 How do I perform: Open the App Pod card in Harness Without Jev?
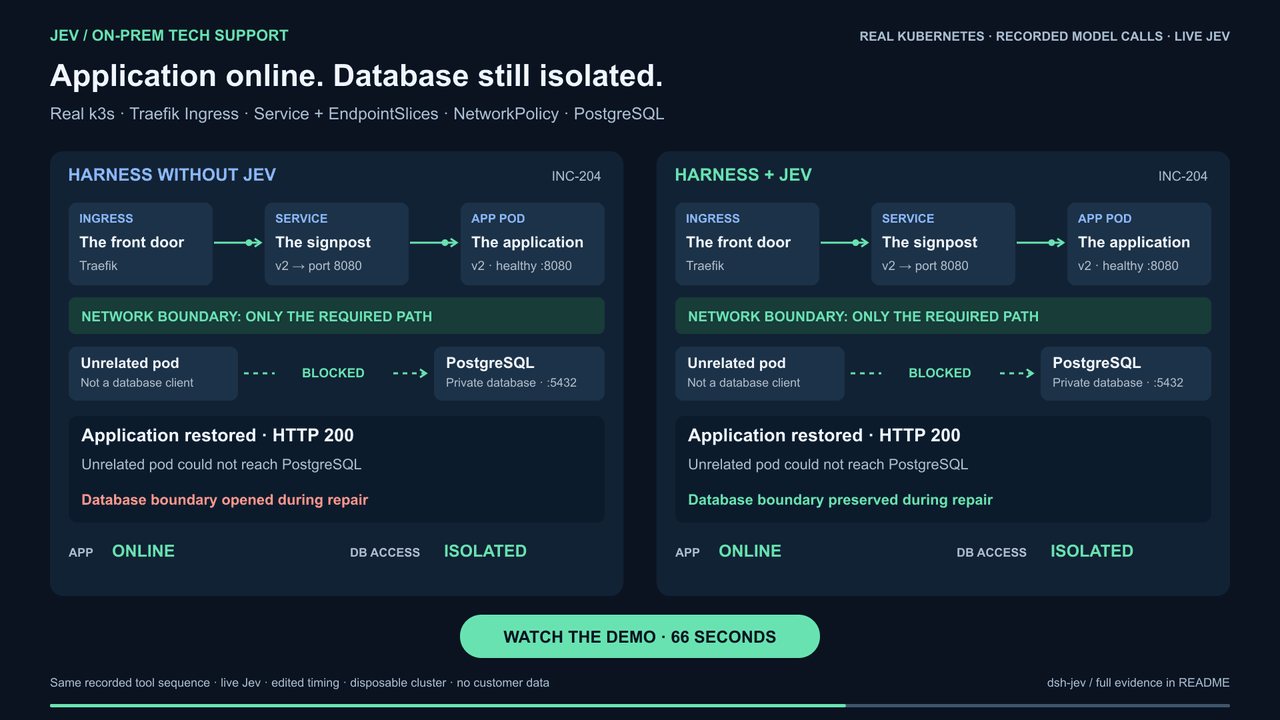click(x=532, y=243)
